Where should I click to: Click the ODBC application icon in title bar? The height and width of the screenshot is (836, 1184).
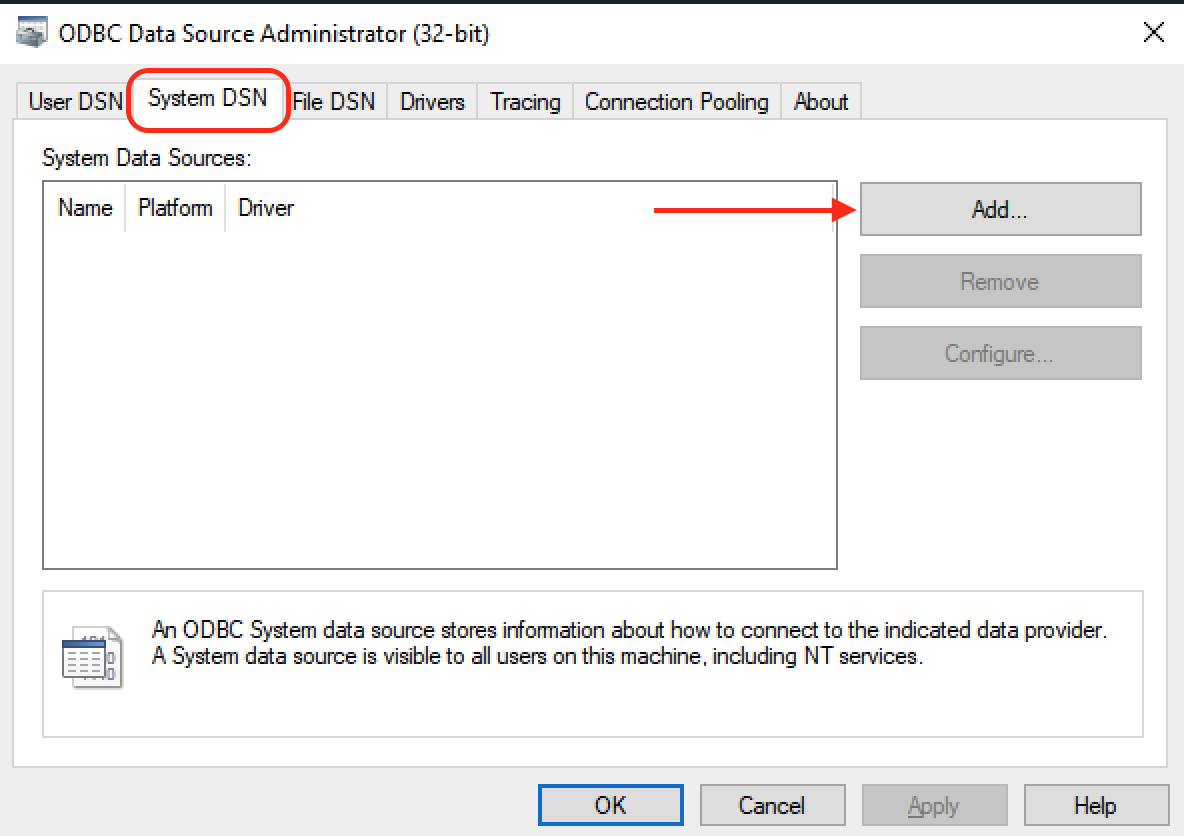[x=31, y=31]
